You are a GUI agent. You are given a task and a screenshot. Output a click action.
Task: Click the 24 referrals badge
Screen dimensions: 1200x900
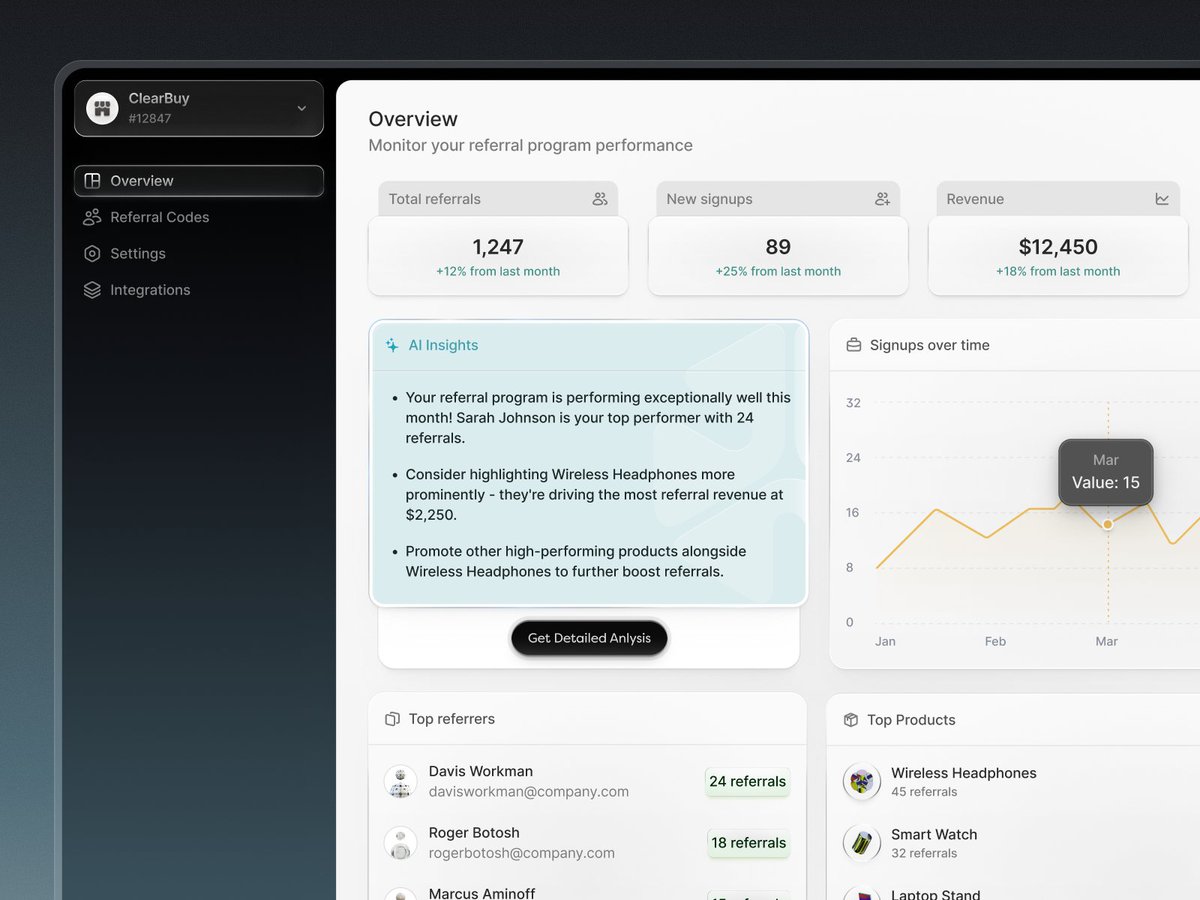(748, 782)
